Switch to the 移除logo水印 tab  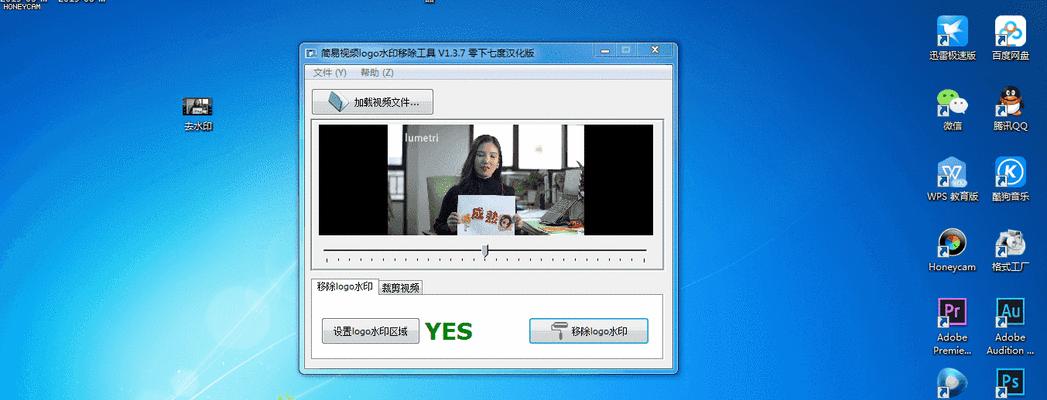coord(345,286)
